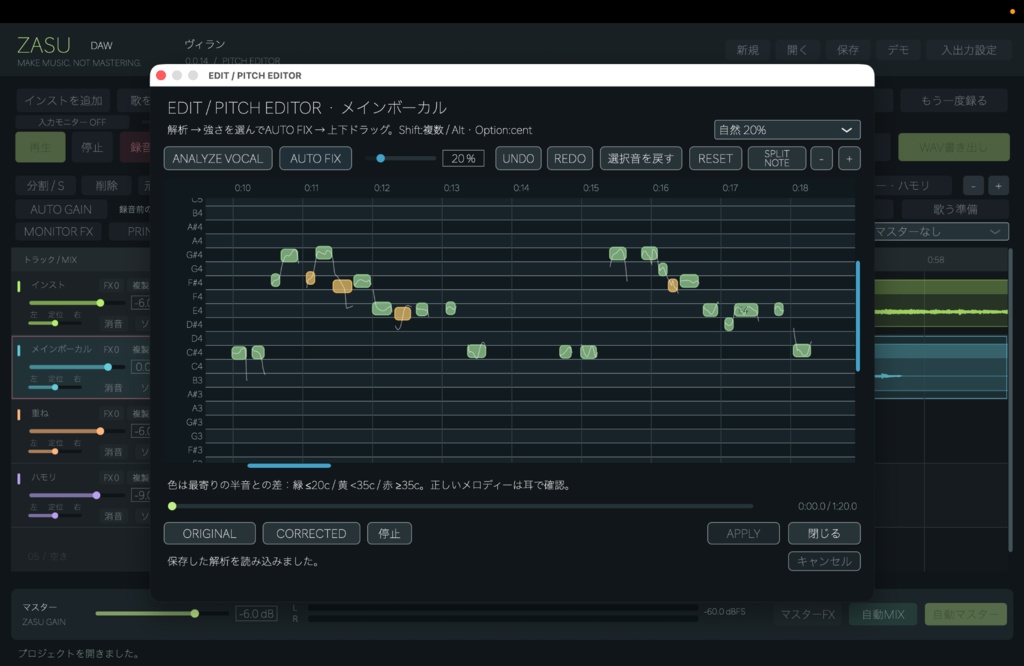Open the マスターなし dropdown in main window
This screenshot has height=666, width=1024.
point(941,232)
